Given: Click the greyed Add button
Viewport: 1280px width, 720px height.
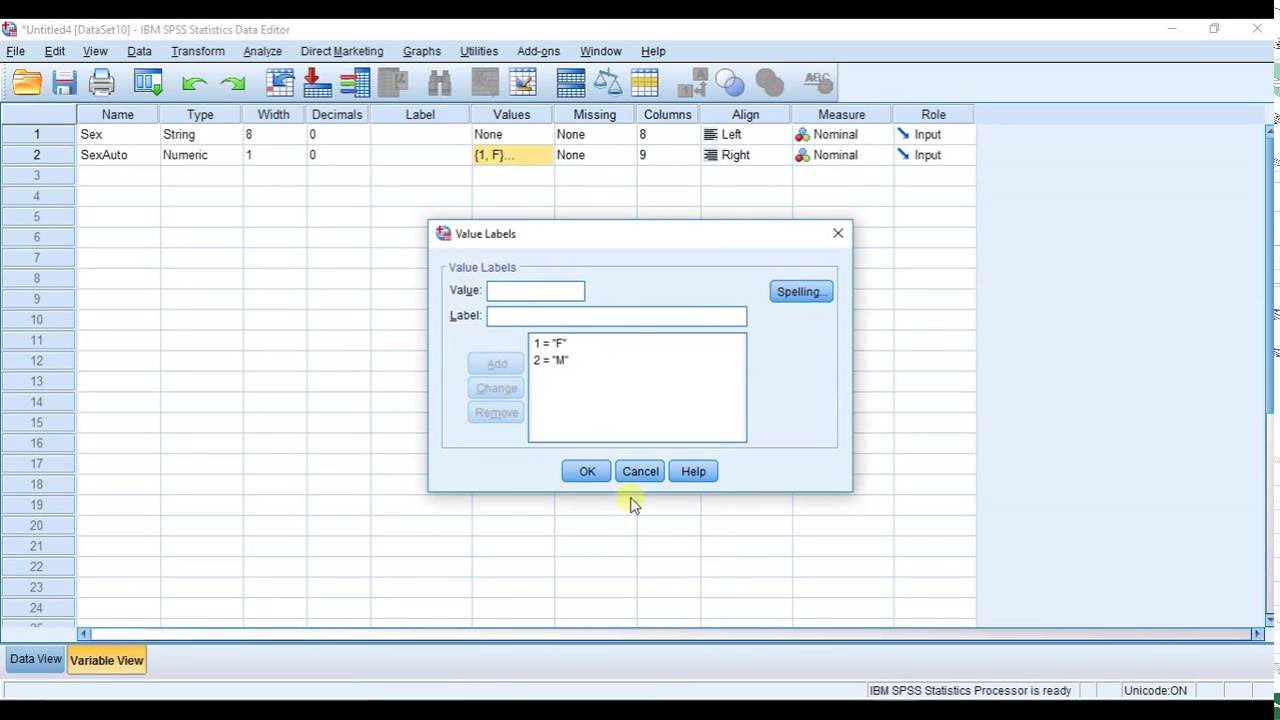Looking at the screenshot, I should click(497, 364).
